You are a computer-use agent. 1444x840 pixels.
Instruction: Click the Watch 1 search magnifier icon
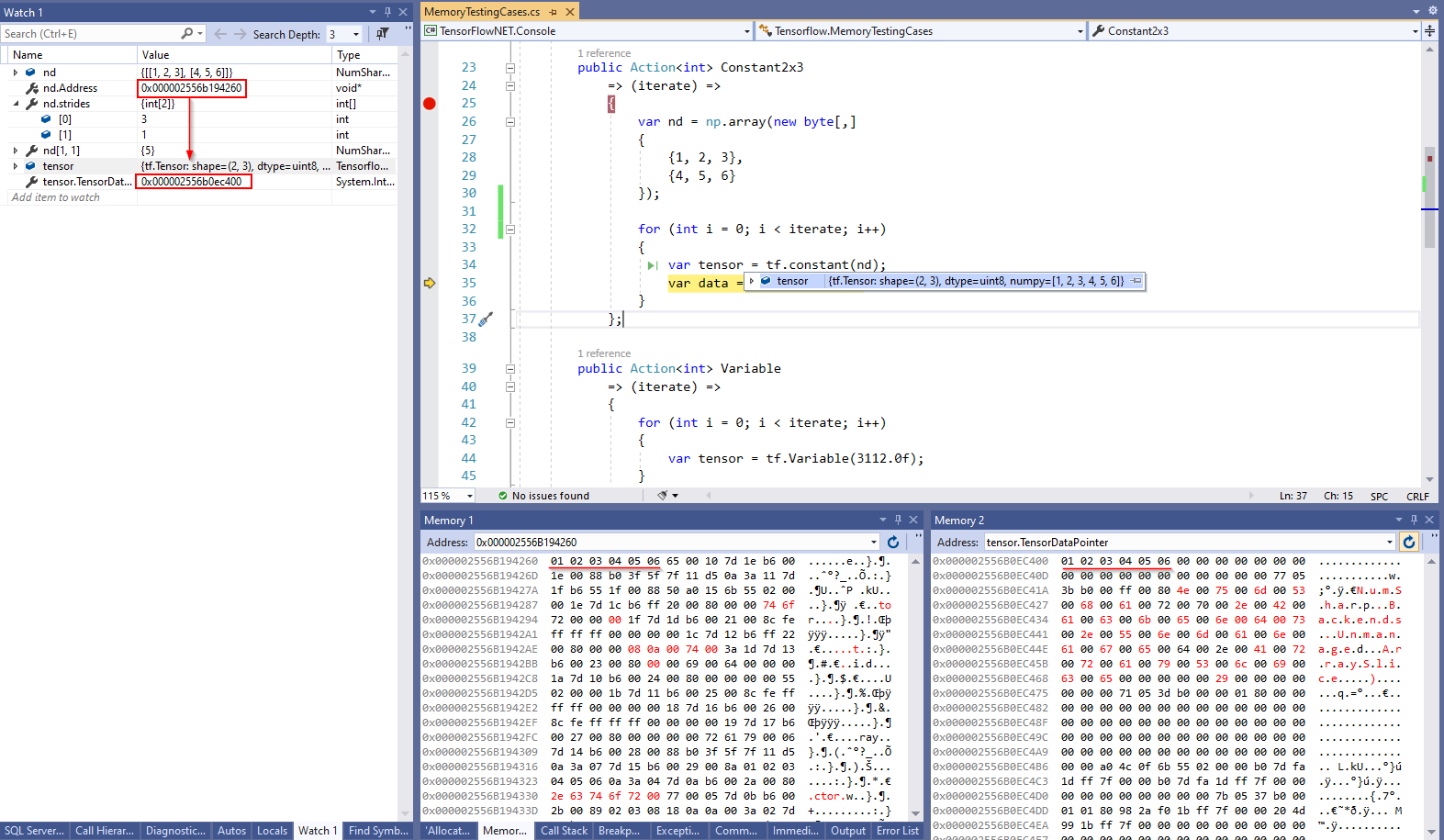[x=187, y=34]
